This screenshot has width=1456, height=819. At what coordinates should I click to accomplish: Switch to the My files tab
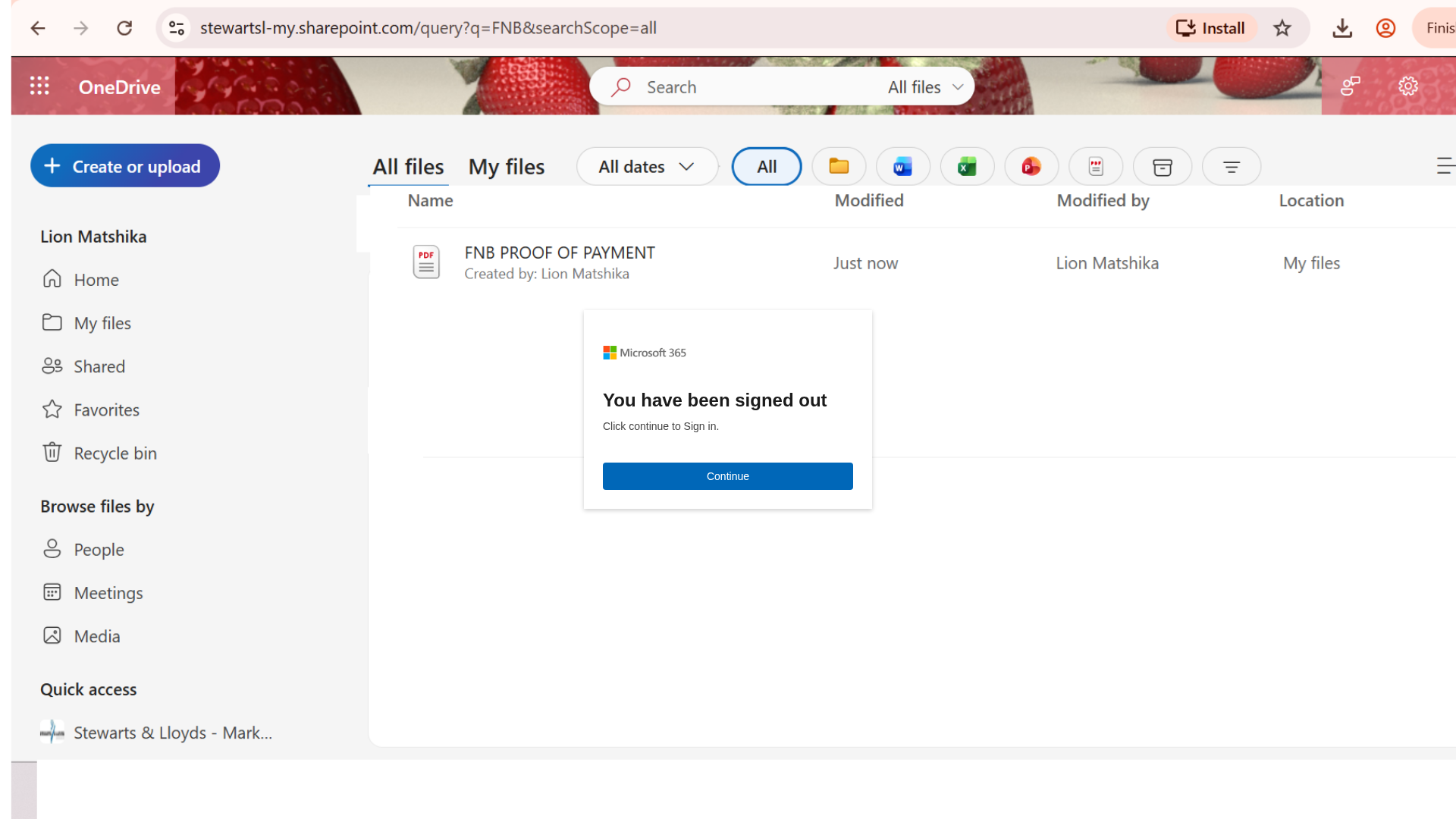(x=507, y=167)
